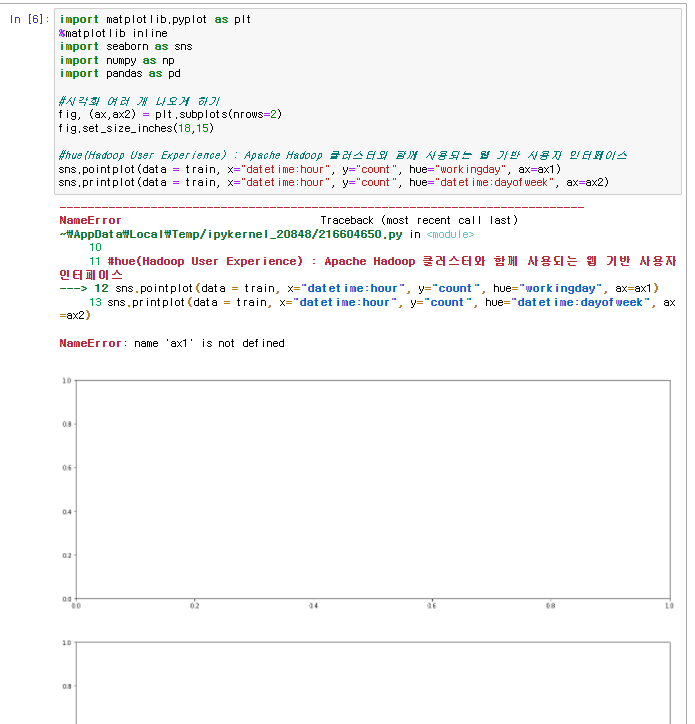The image size is (695, 724).
Task: Place cursor on 'import matplotlib.pyplot as plt' line
Action: [155, 19]
